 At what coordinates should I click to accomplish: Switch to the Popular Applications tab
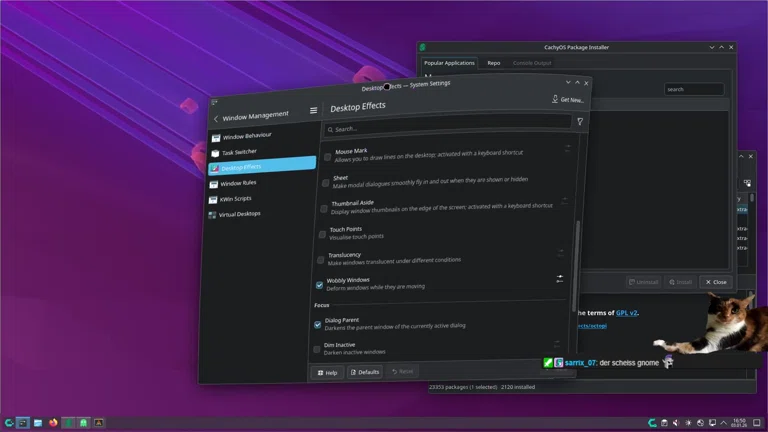449,63
